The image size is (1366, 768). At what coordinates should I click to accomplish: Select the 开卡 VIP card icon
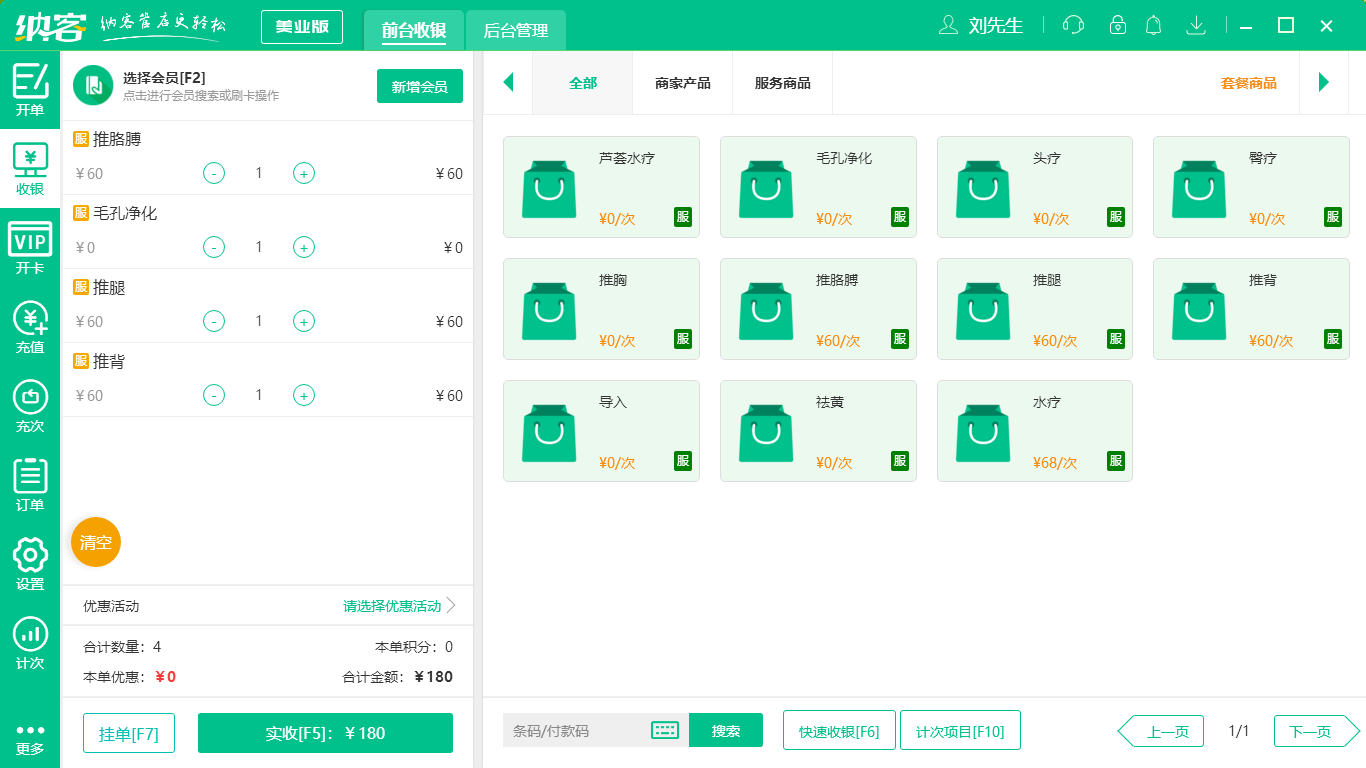coord(30,247)
